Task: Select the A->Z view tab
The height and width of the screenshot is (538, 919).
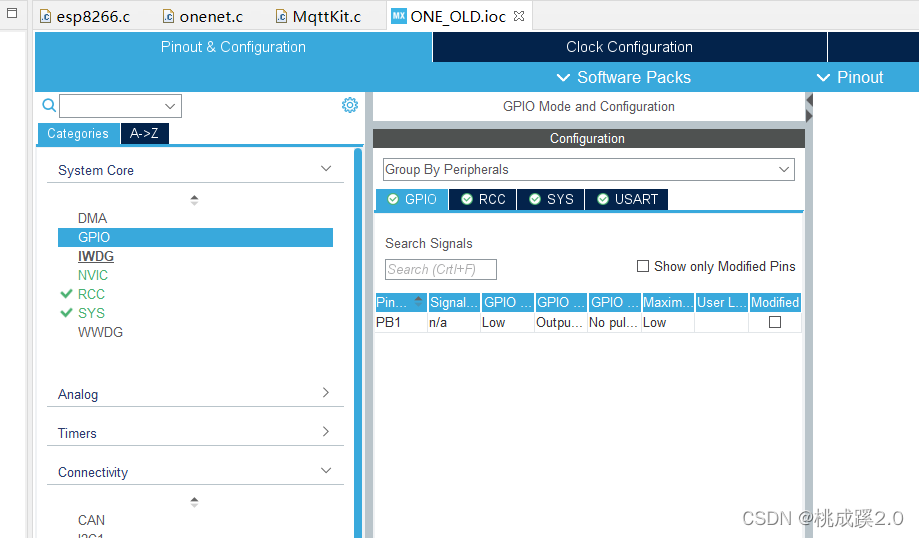Action: (x=144, y=134)
